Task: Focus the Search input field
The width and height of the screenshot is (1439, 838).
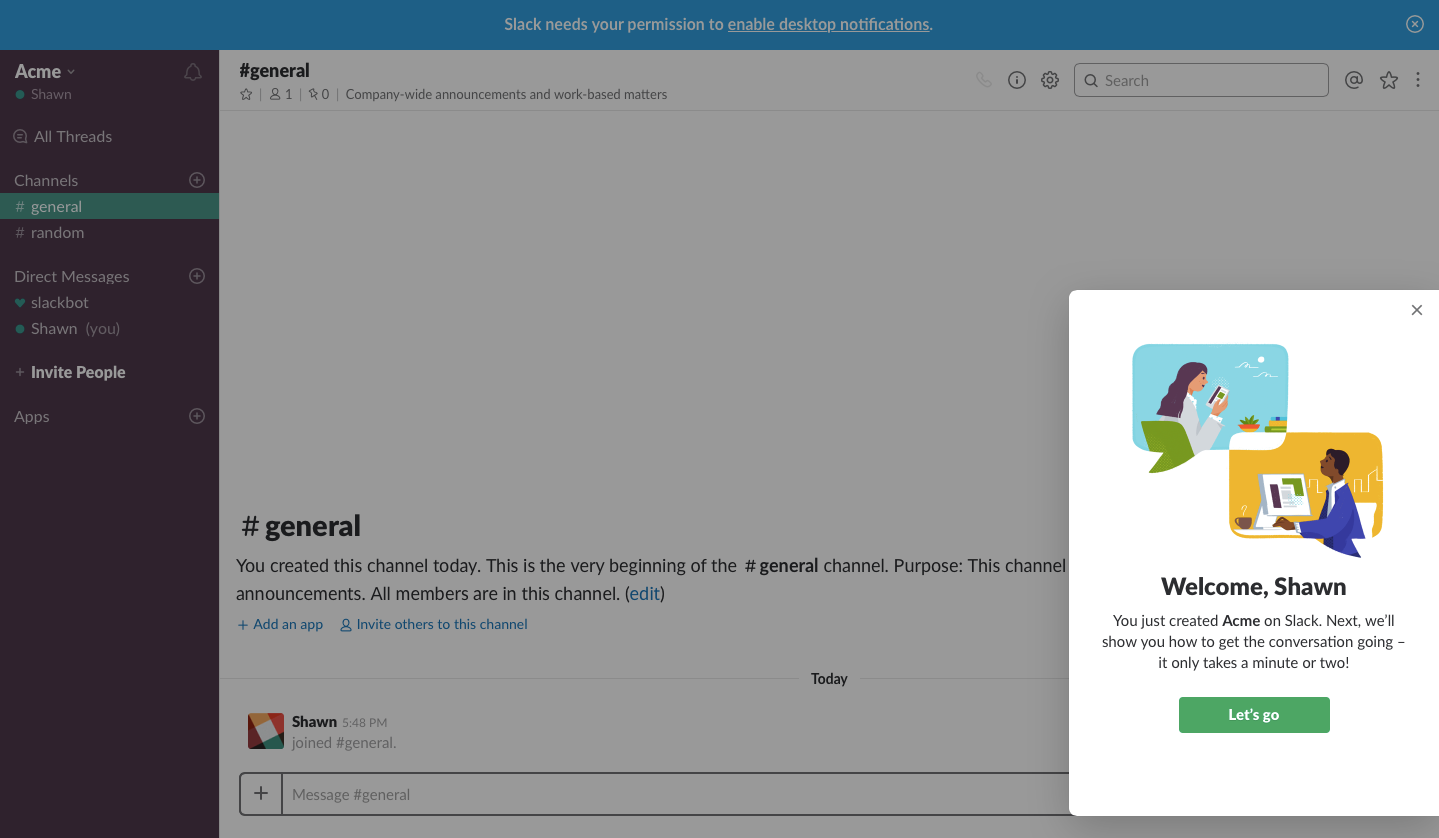Action: [1201, 80]
